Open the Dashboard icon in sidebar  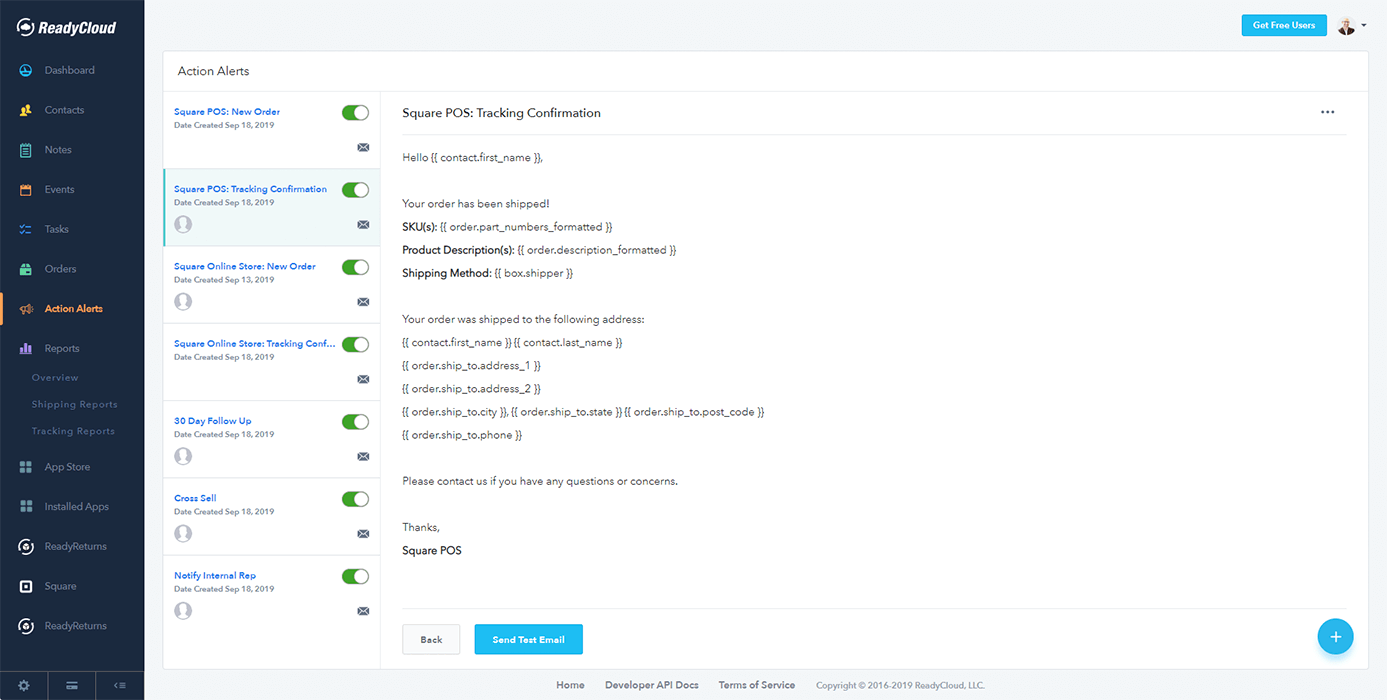click(26, 70)
